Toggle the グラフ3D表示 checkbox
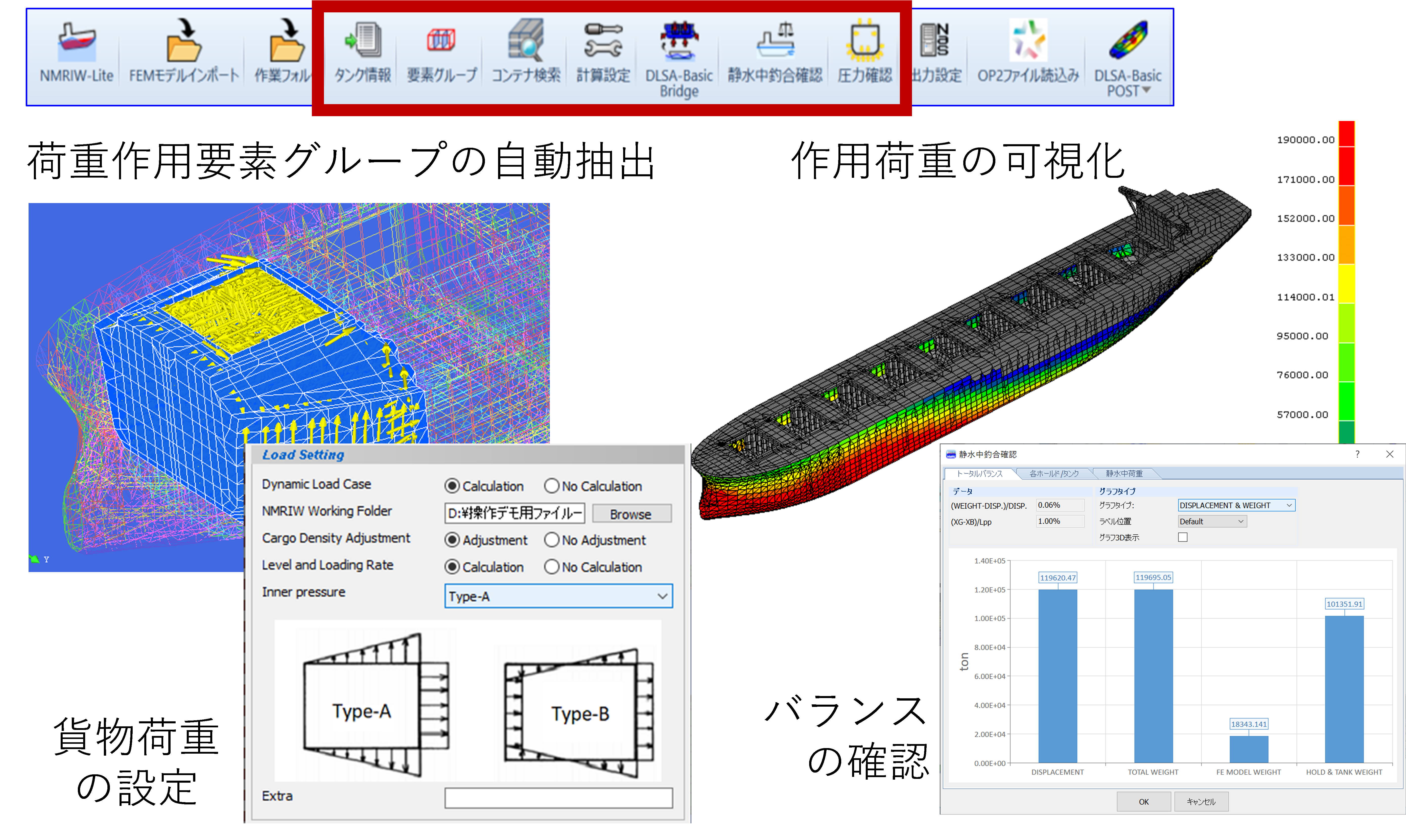The height and width of the screenshot is (840, 1406). [x=1183, y=537]
